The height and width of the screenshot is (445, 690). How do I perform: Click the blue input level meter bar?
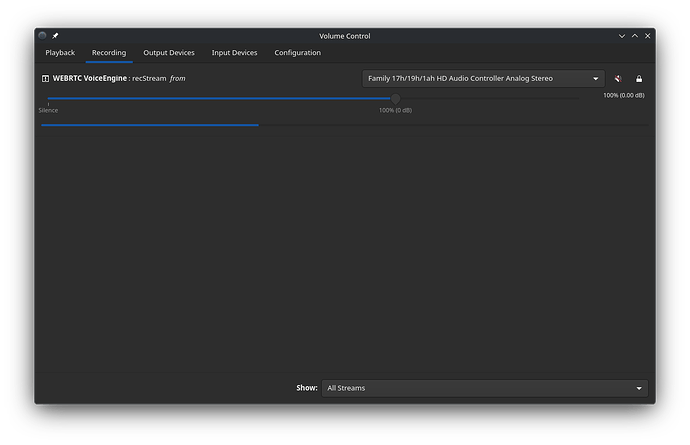150,125
